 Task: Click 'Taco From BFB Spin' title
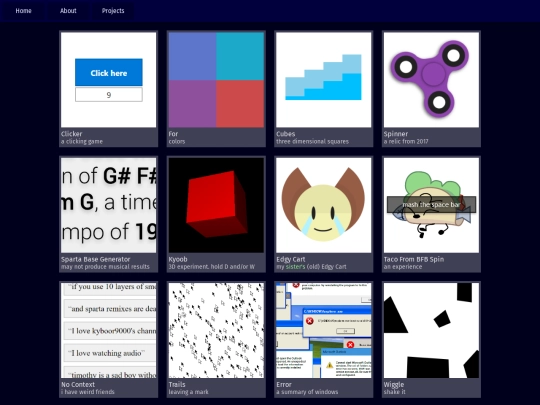(414, 259)
